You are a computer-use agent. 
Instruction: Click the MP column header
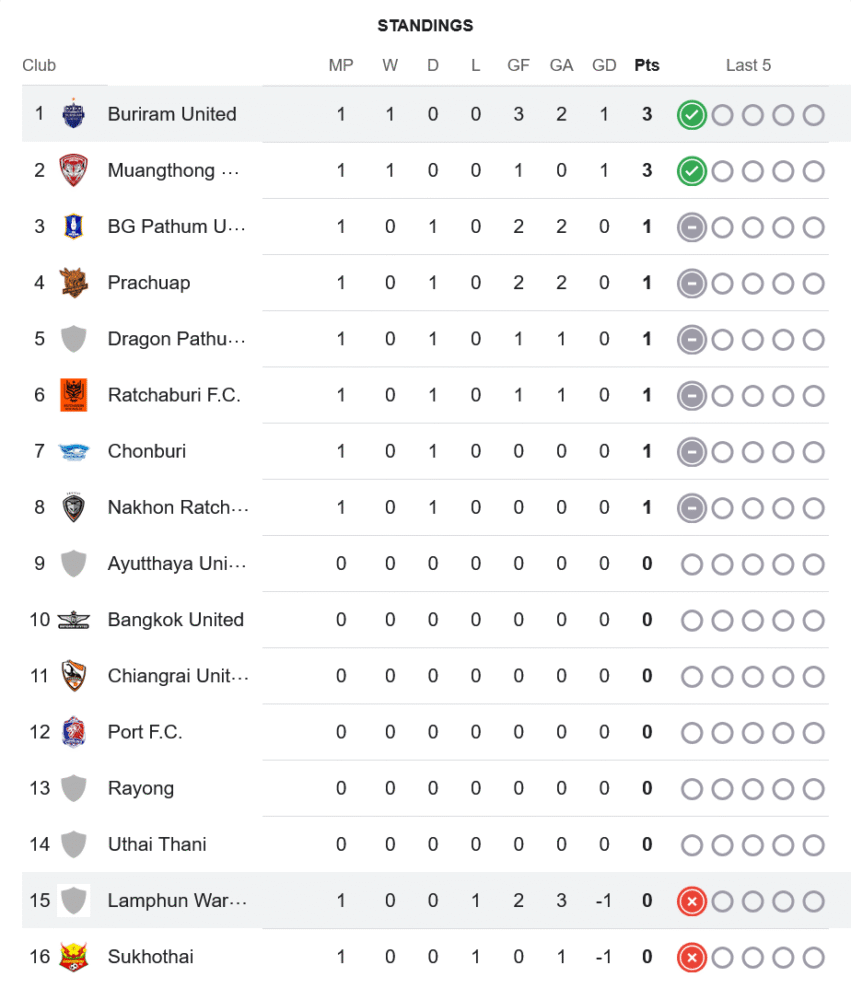coord(341,65)
